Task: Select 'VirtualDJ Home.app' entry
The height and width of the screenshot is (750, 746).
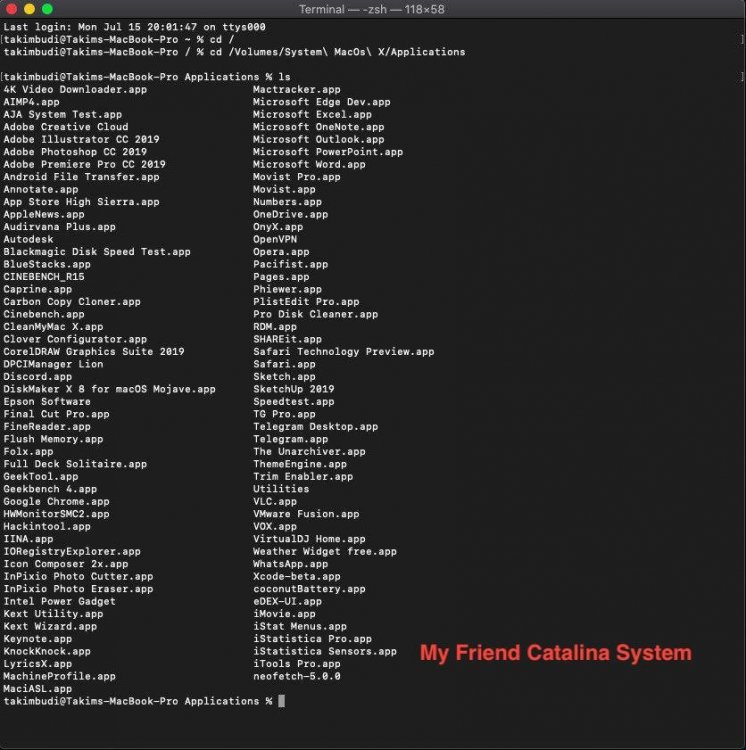Action: point(309,539)
